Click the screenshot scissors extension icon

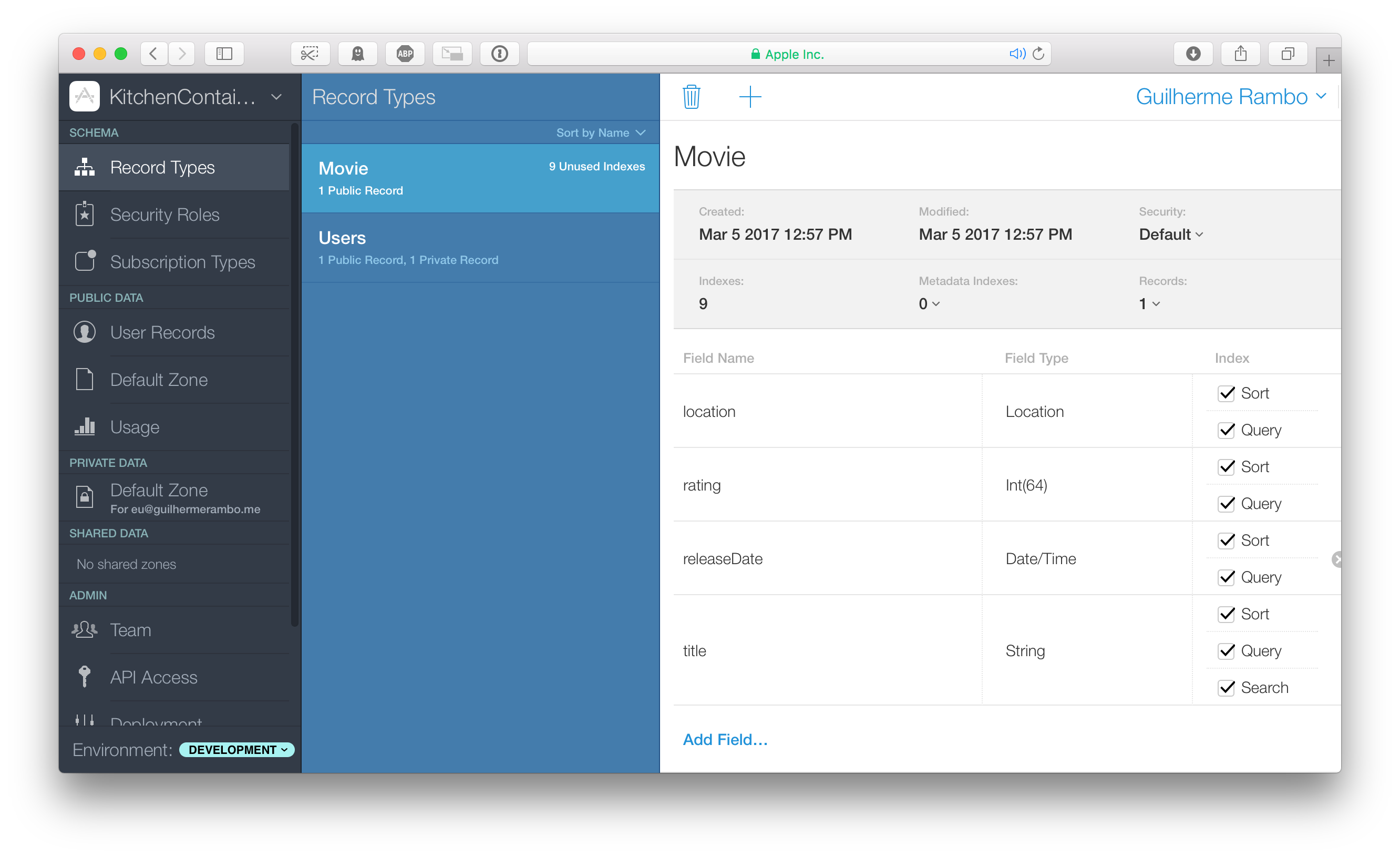[x=310, y=54]
